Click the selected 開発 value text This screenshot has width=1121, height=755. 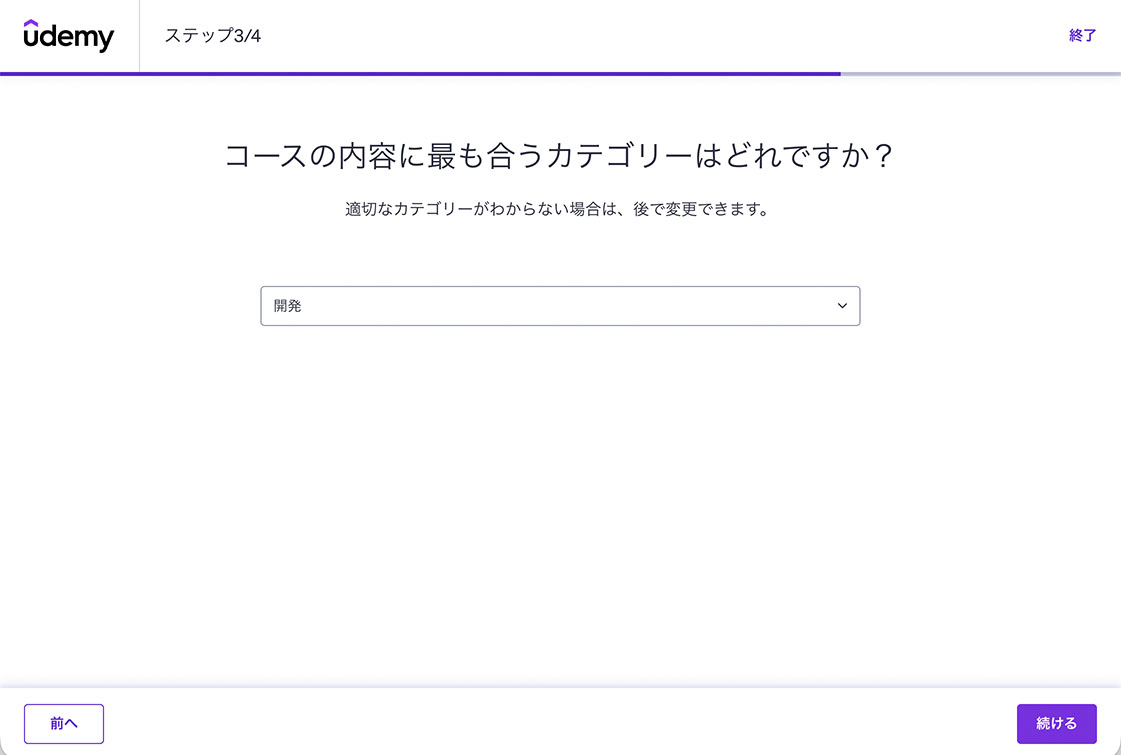pyautogui.click(x=288, y=306)
